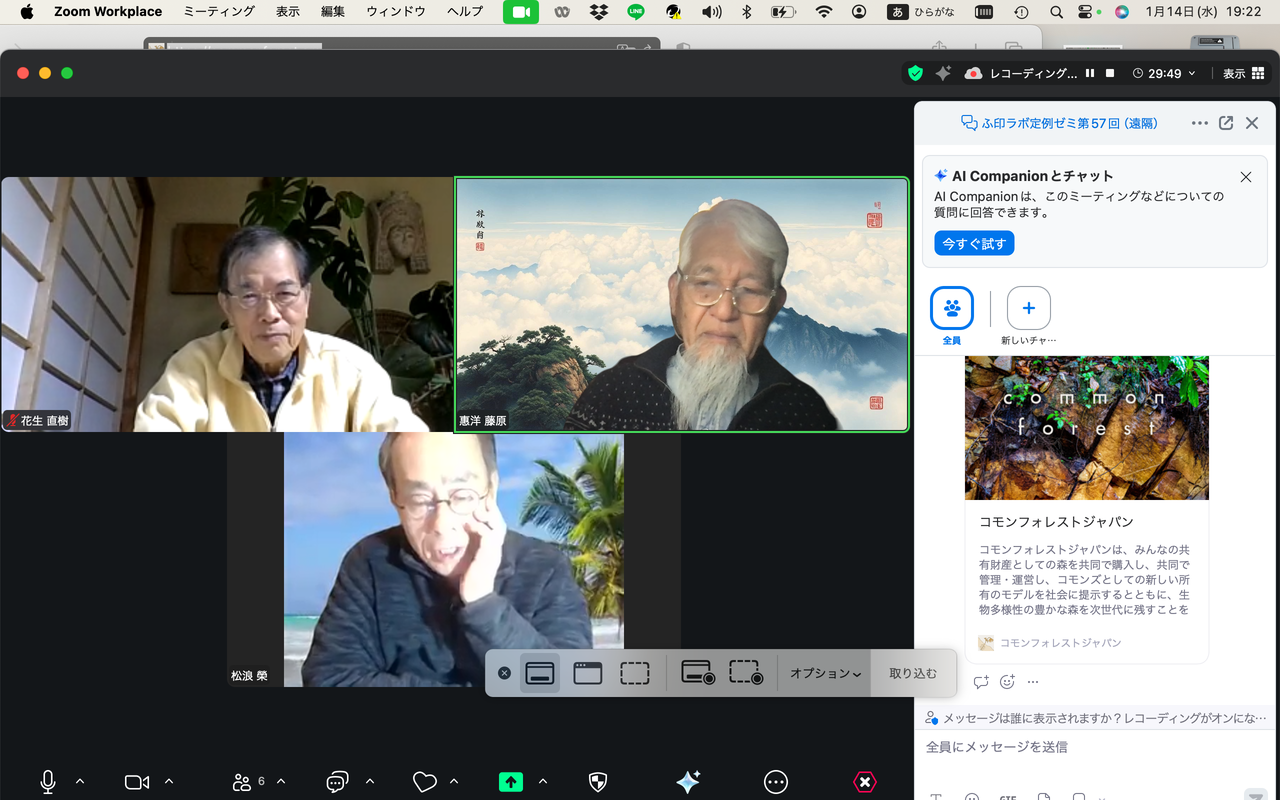1280x800 pixels.
Task: Pop out the chat panel
Action: pyautogui.click(x=1226, y=123)
